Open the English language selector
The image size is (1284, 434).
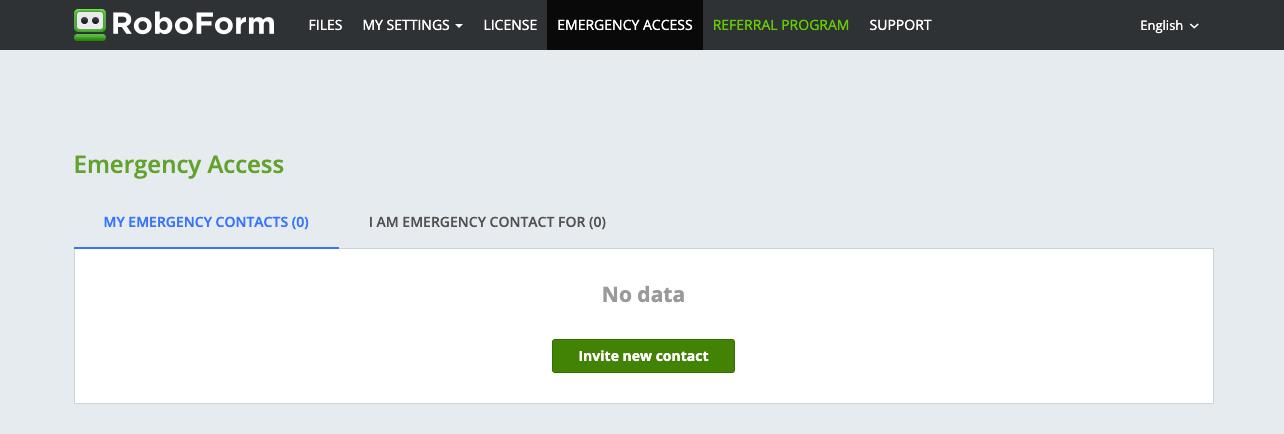1169,25
